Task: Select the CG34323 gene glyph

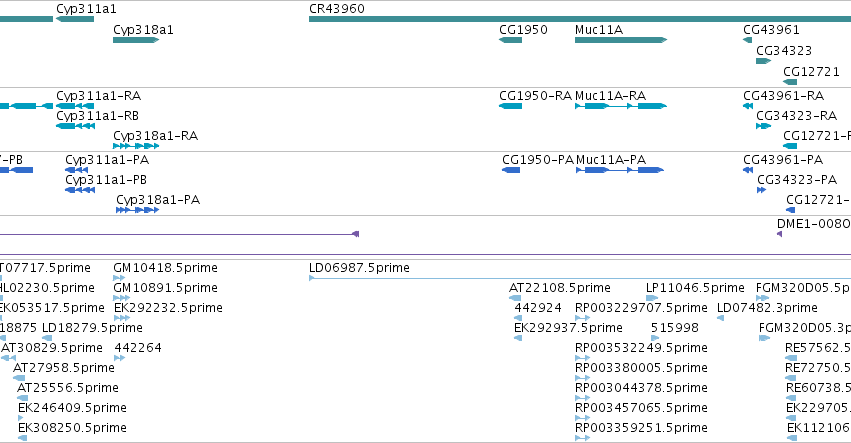Action: point(764,61)
